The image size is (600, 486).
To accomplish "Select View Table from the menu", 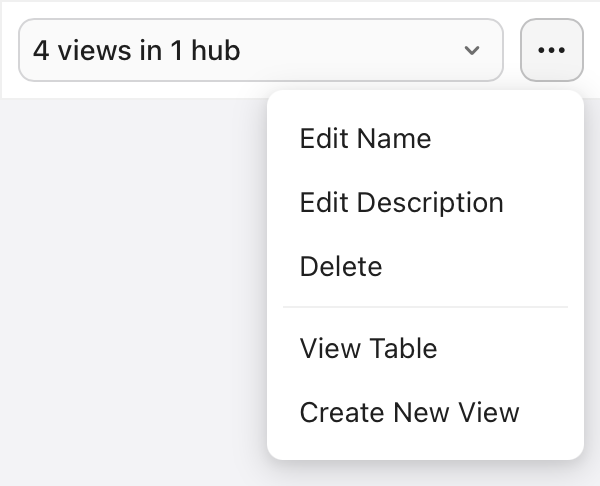I will point(368,348).
